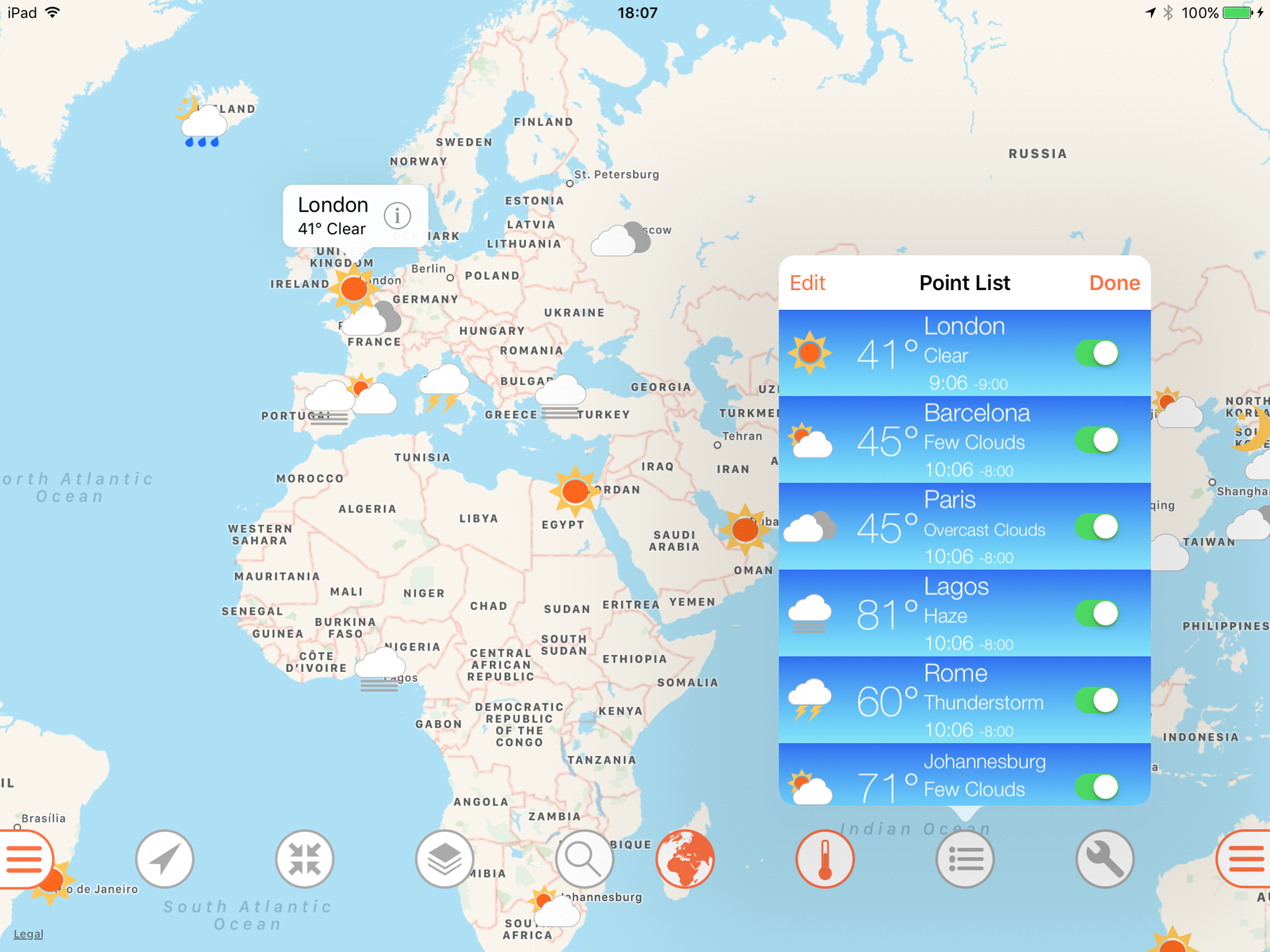Open the map layers icon
The width and height of the screenshot is (1270, 952).
[444, 859]
